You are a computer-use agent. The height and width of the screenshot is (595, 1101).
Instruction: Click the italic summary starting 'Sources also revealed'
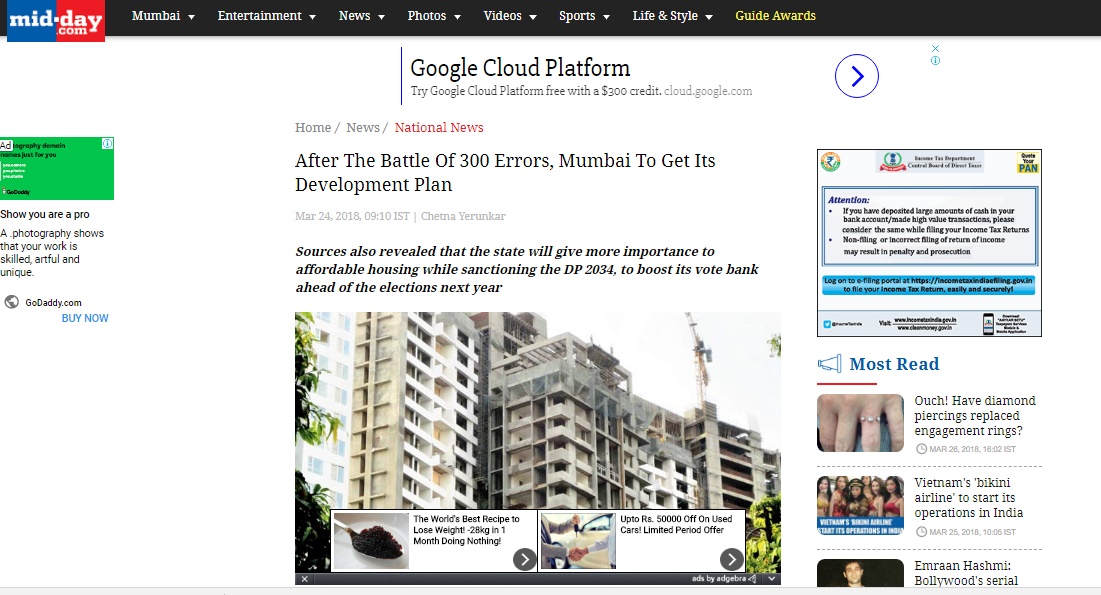click(x=527, y=269)
